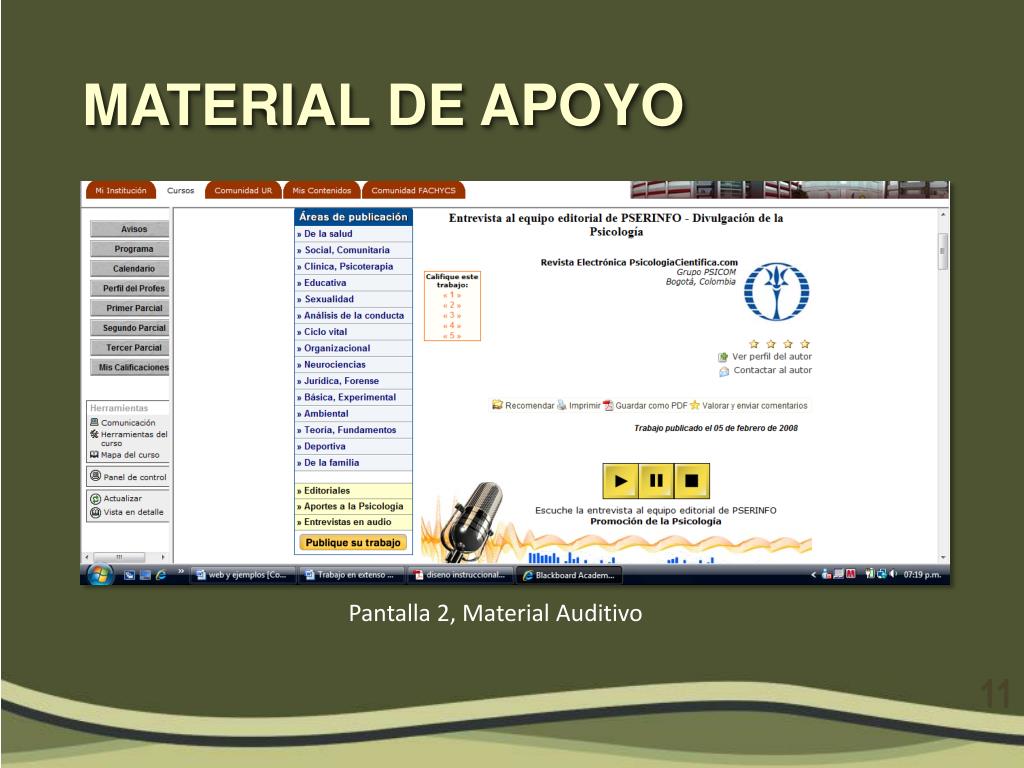Switch to Blackboard Academic taskbar window
The image size is (1024, 768).
tap(569, 575)
